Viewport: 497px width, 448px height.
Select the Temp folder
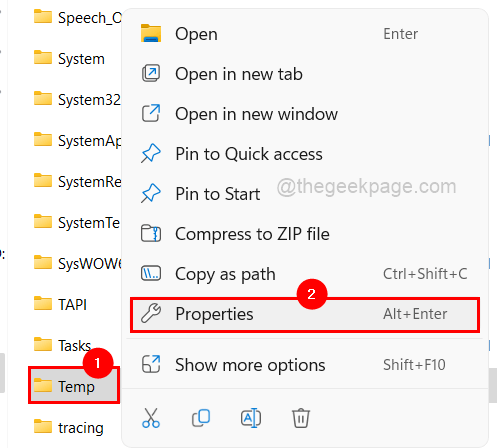[x=74, y=386]
